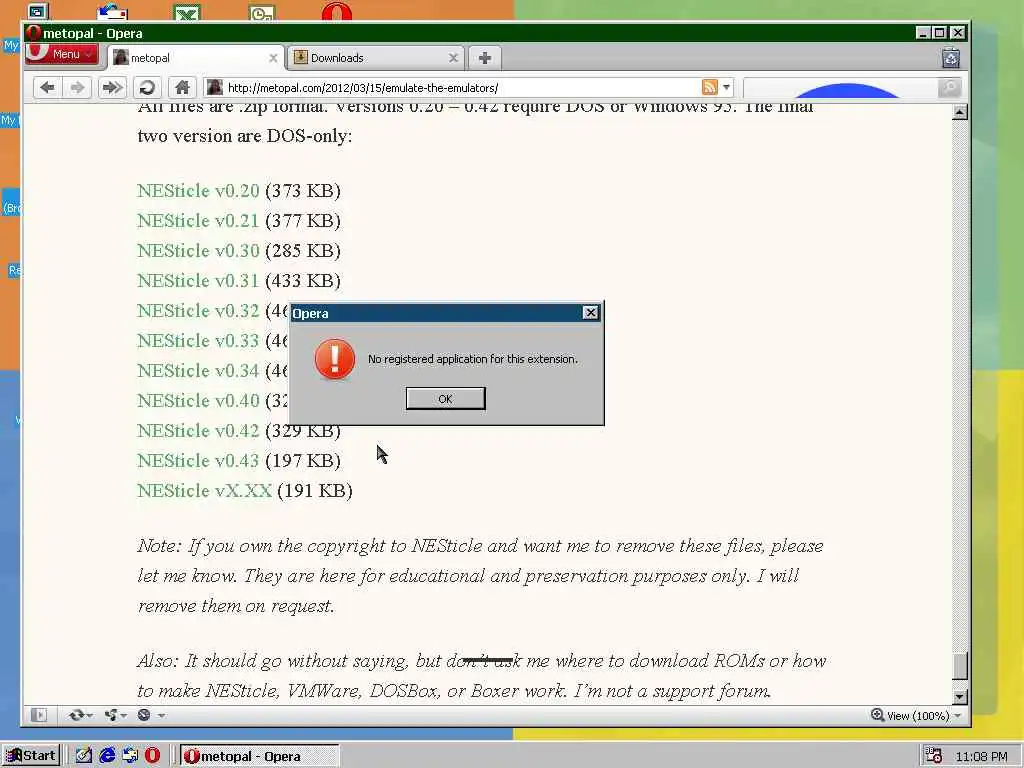
Task: Go to the Home page icon
Action: click(x=182, y=88)
